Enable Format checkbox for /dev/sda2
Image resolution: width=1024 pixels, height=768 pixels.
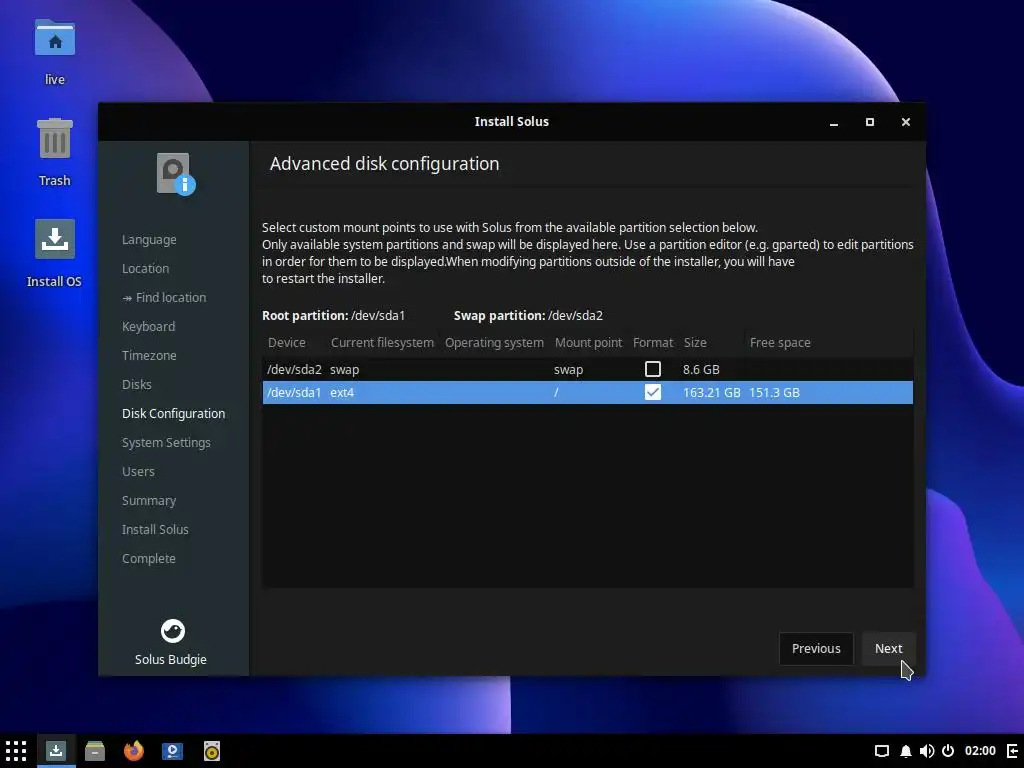(x=652, y=369)
